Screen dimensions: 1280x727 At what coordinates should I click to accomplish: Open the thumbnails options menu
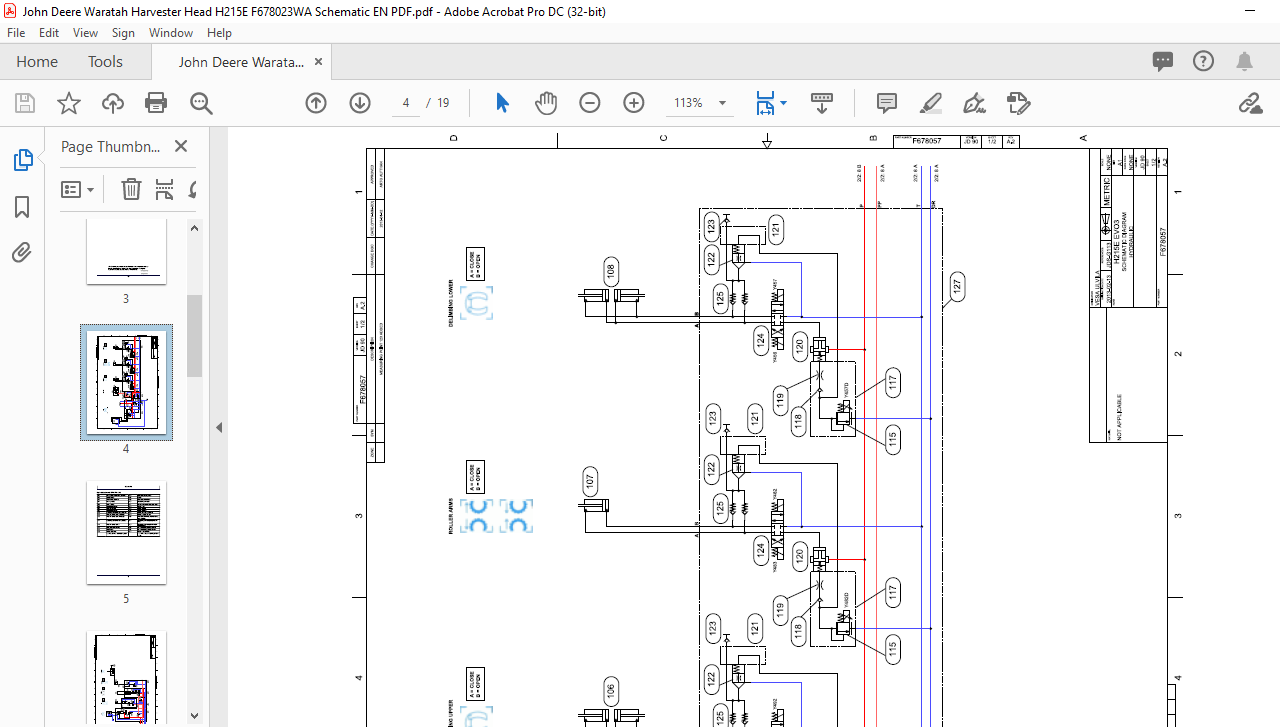[77, 189]
